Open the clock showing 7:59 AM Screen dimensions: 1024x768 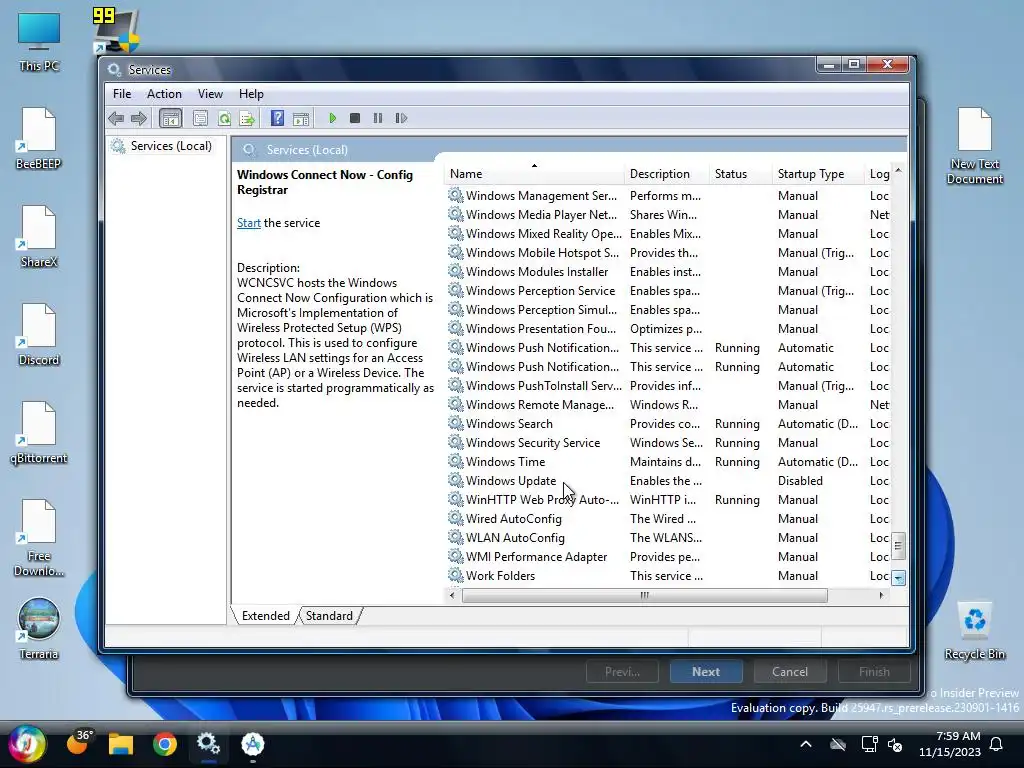[x=950, y=744]
